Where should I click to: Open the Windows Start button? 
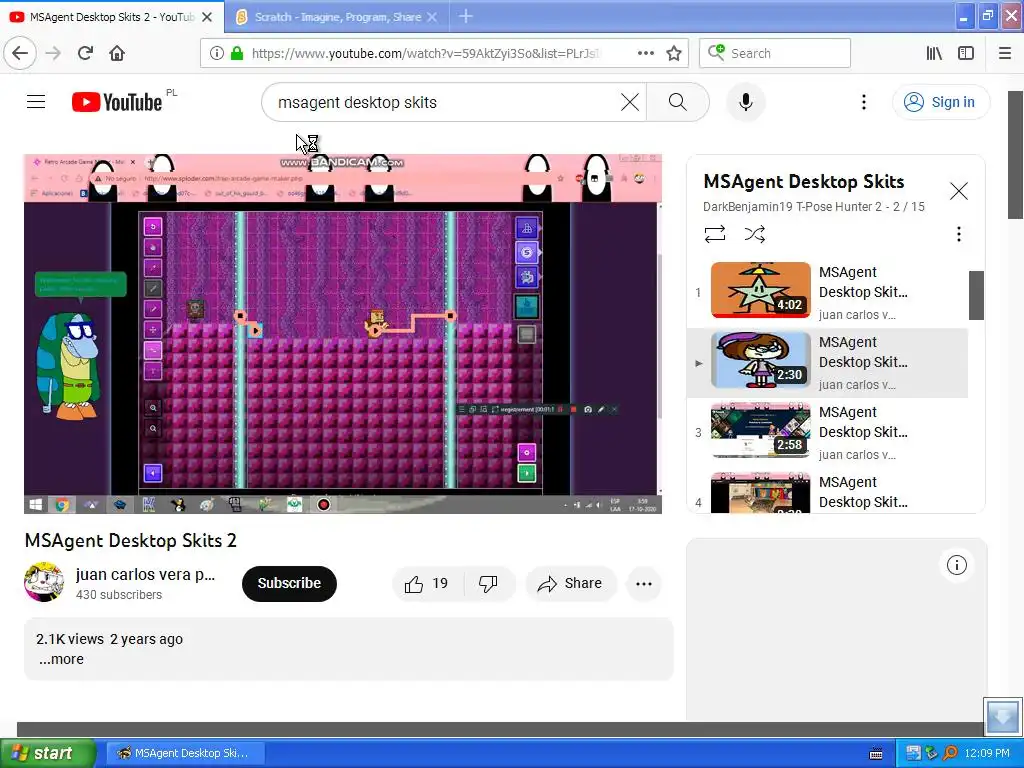click(x=48, y=753)
